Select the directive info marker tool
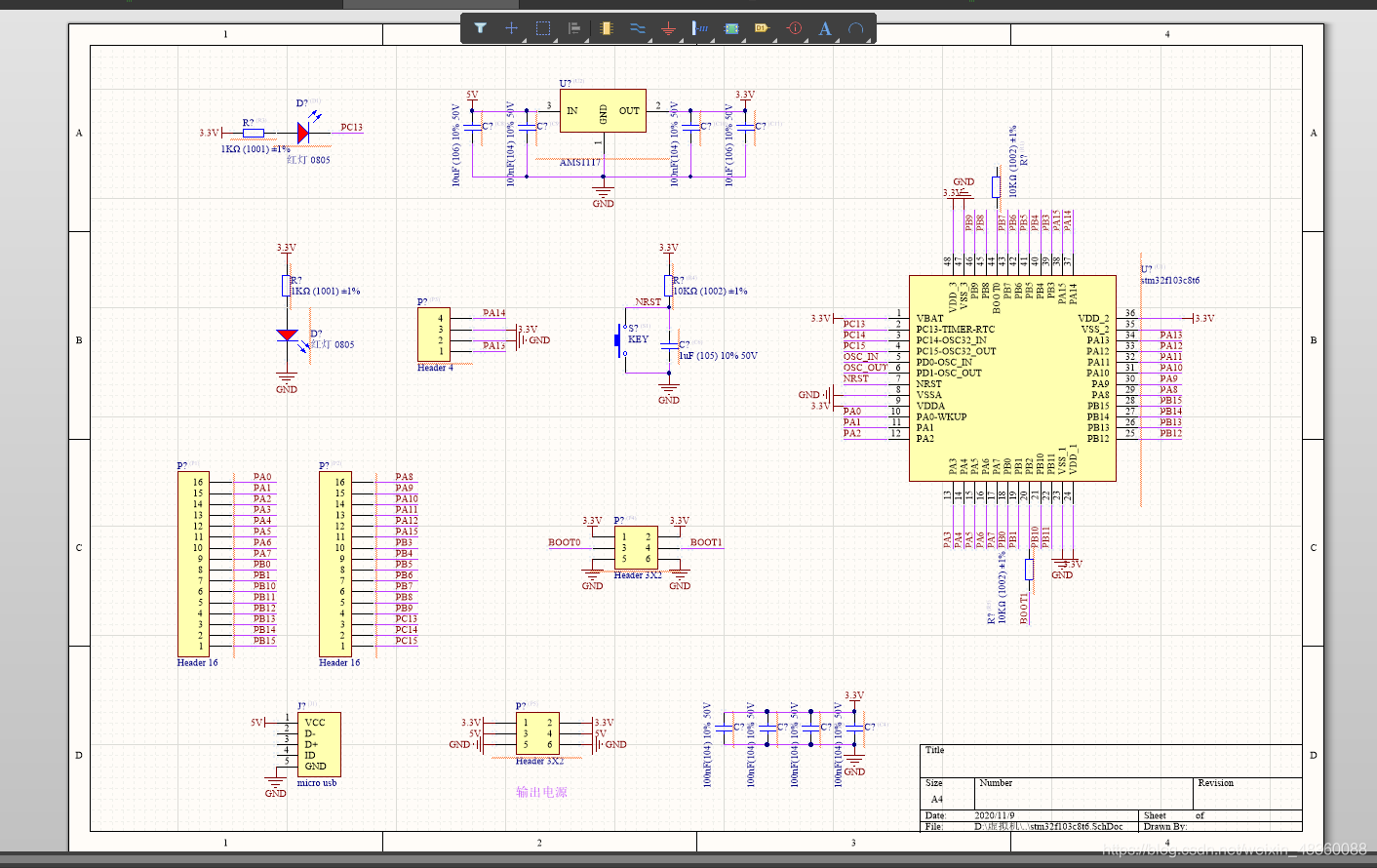This screenshot has width=1377, height=868. [794, 28]
